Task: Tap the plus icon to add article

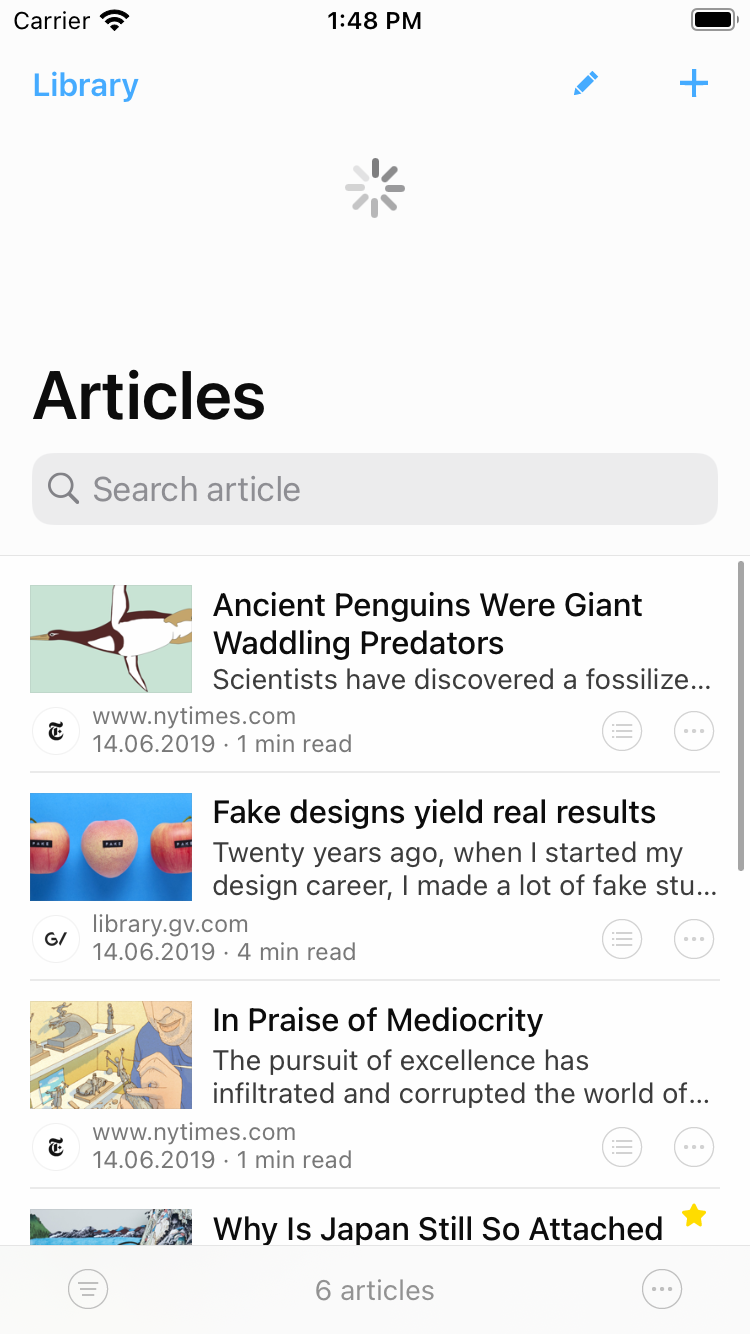Action: pos(693,84)
